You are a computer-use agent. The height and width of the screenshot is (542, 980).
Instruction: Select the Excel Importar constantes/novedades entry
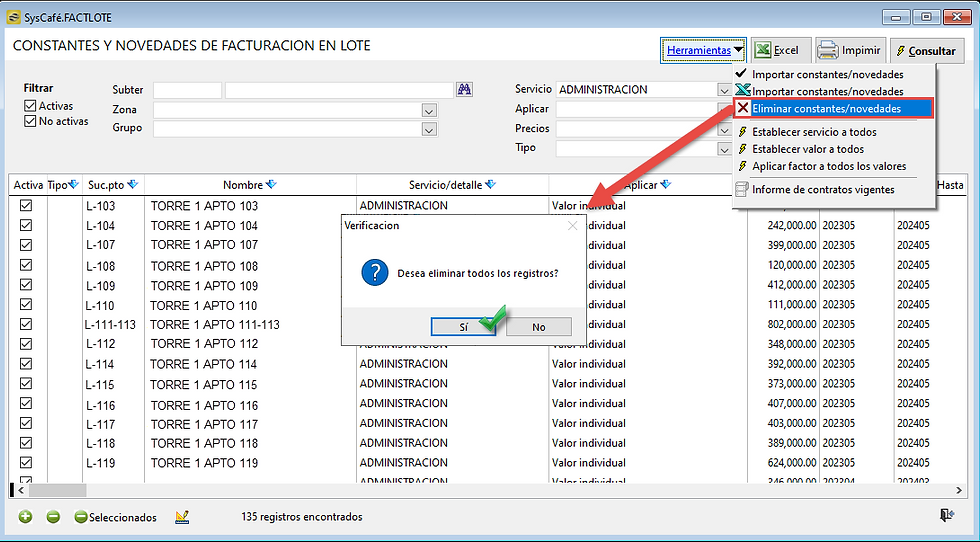pyautogui.click(x=828, y=91)
